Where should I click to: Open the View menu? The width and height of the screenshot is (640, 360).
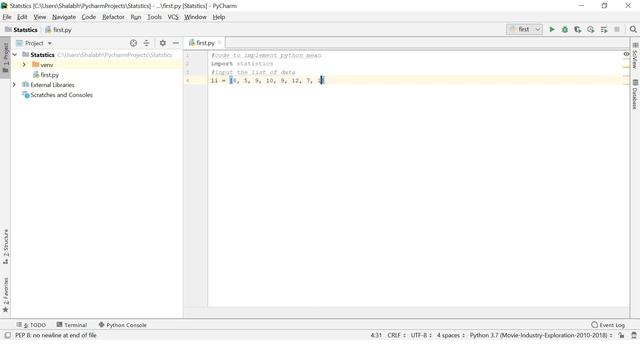coord(40,17)
